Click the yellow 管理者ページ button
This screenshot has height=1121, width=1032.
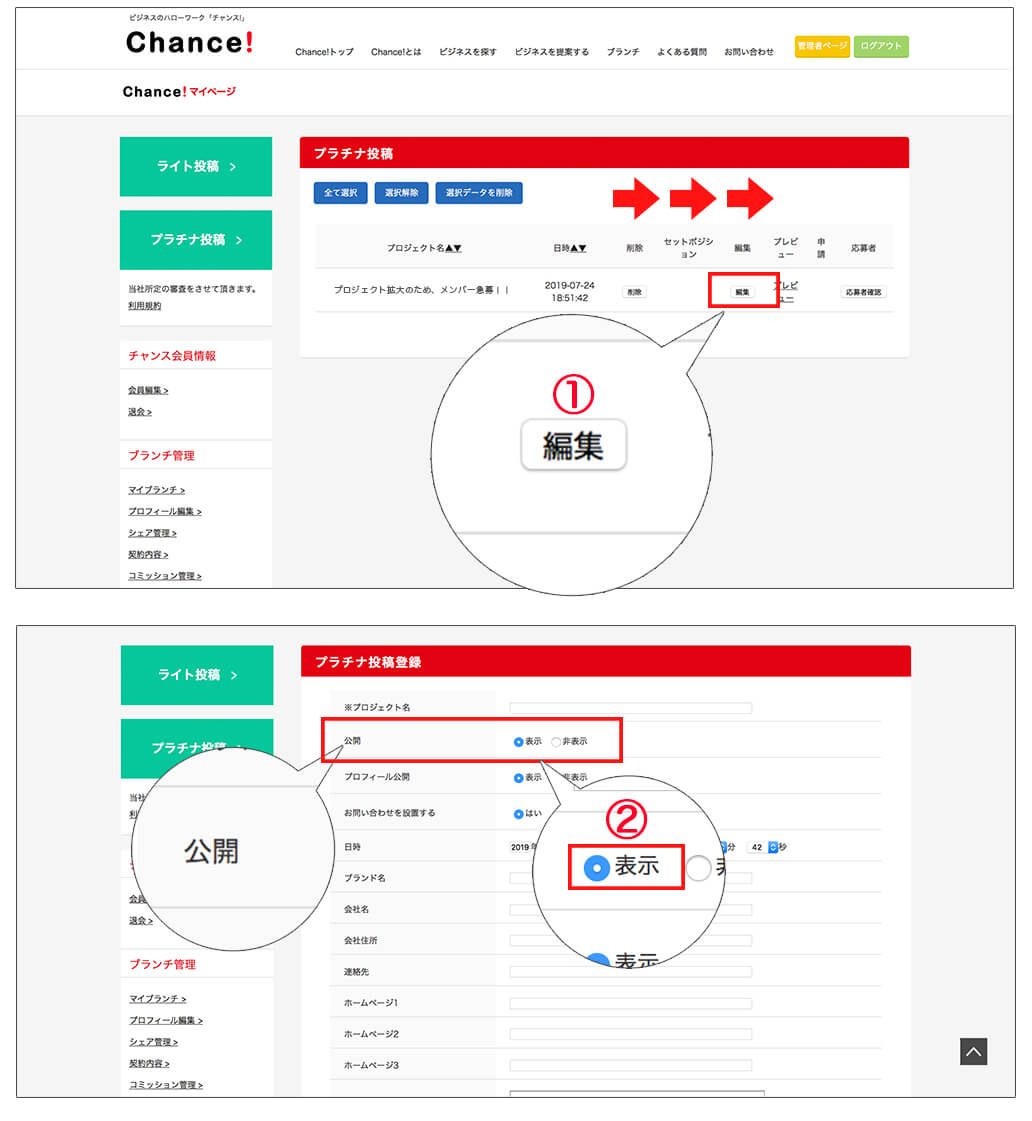coord(822,47)
